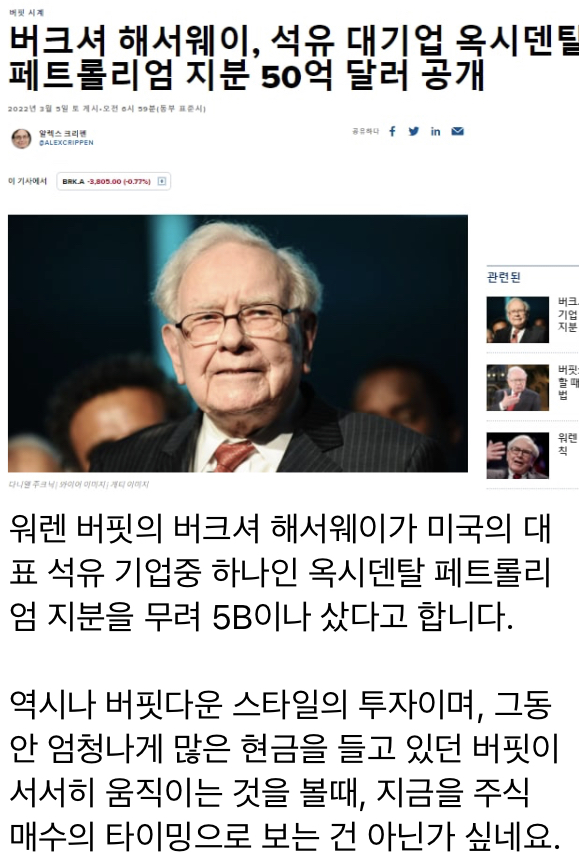
Task: Share the article on Facebook
Action: pyautogui.click(x=392, y=131)
